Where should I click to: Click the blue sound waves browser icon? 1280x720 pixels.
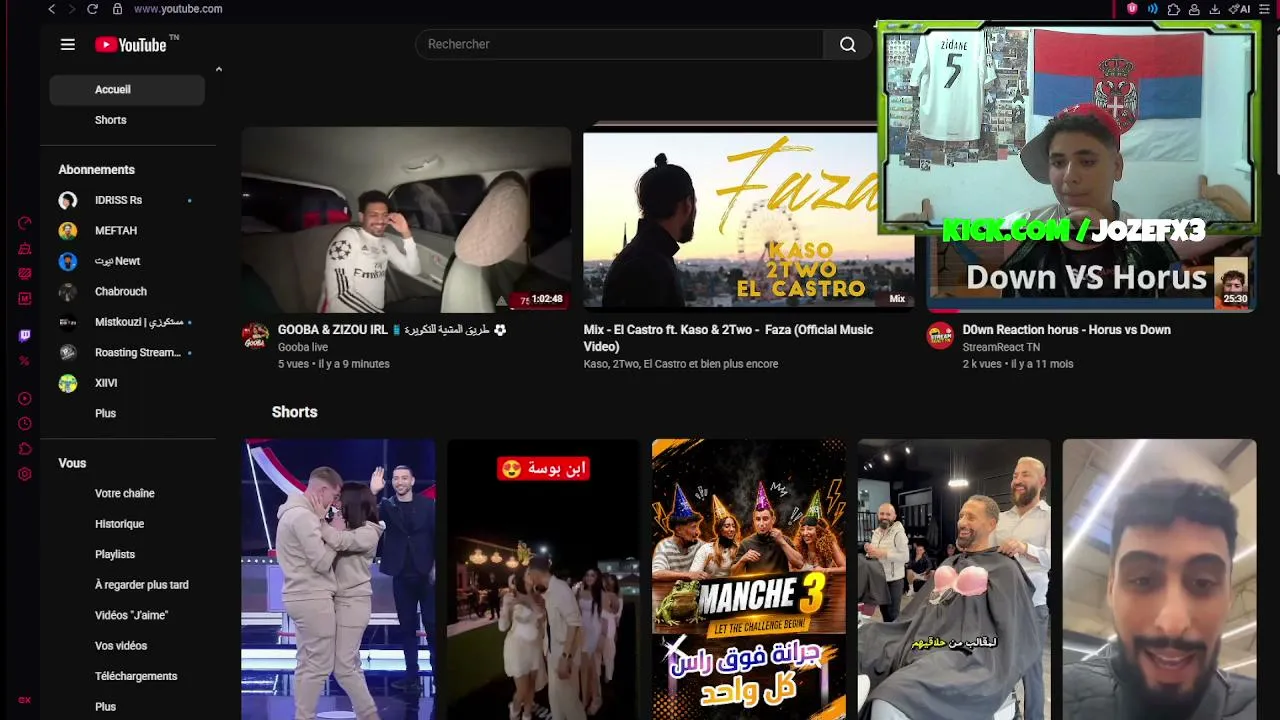1153,9
